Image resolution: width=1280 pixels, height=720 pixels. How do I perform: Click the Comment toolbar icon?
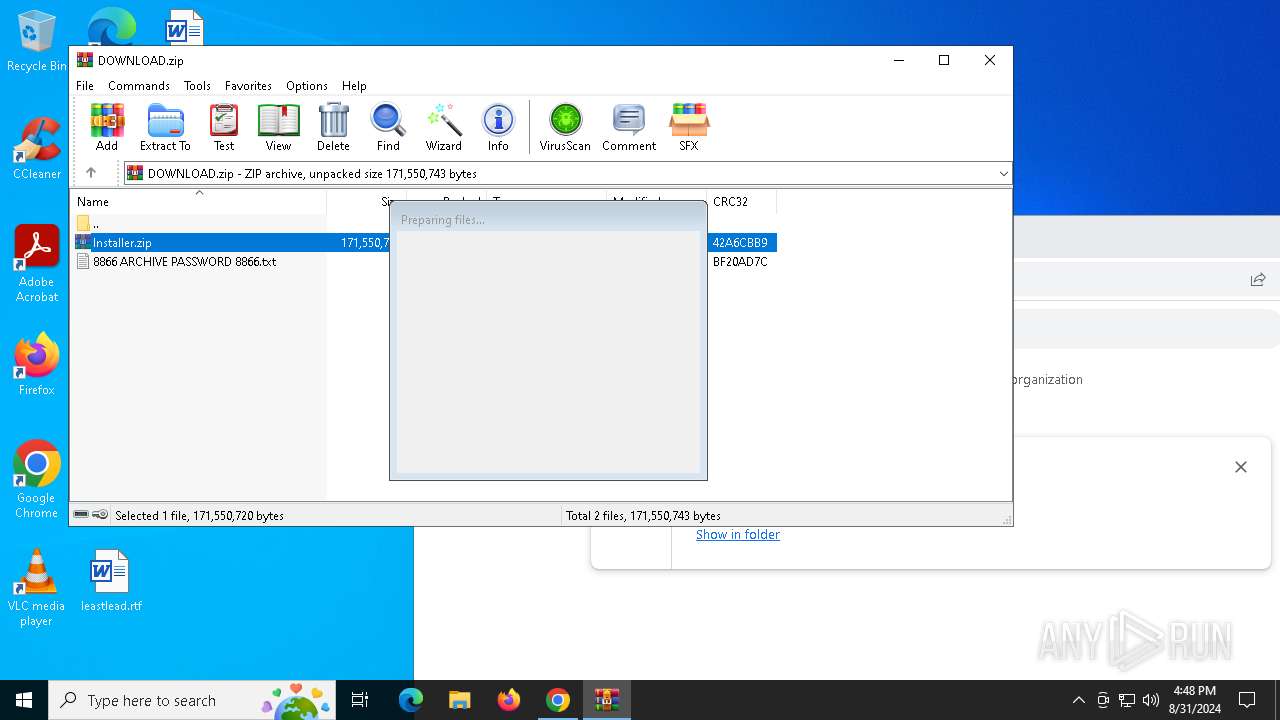pos(629,127)
